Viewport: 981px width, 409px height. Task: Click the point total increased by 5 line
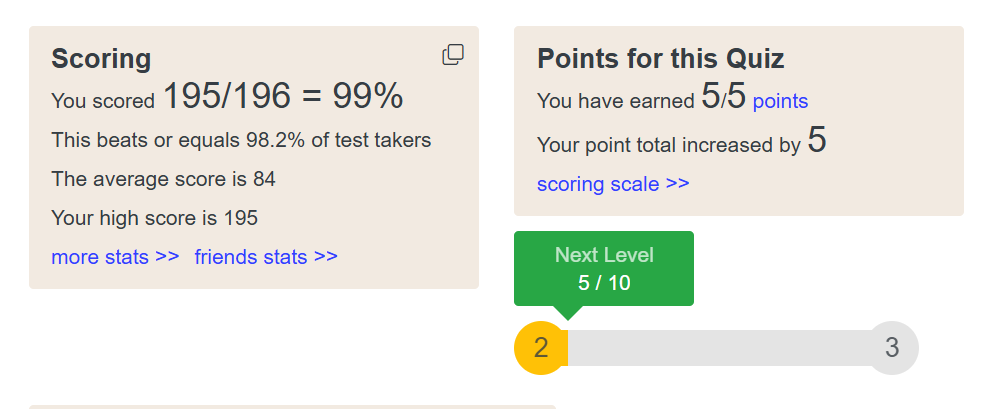pyautogui.click(x=680, y=143)
